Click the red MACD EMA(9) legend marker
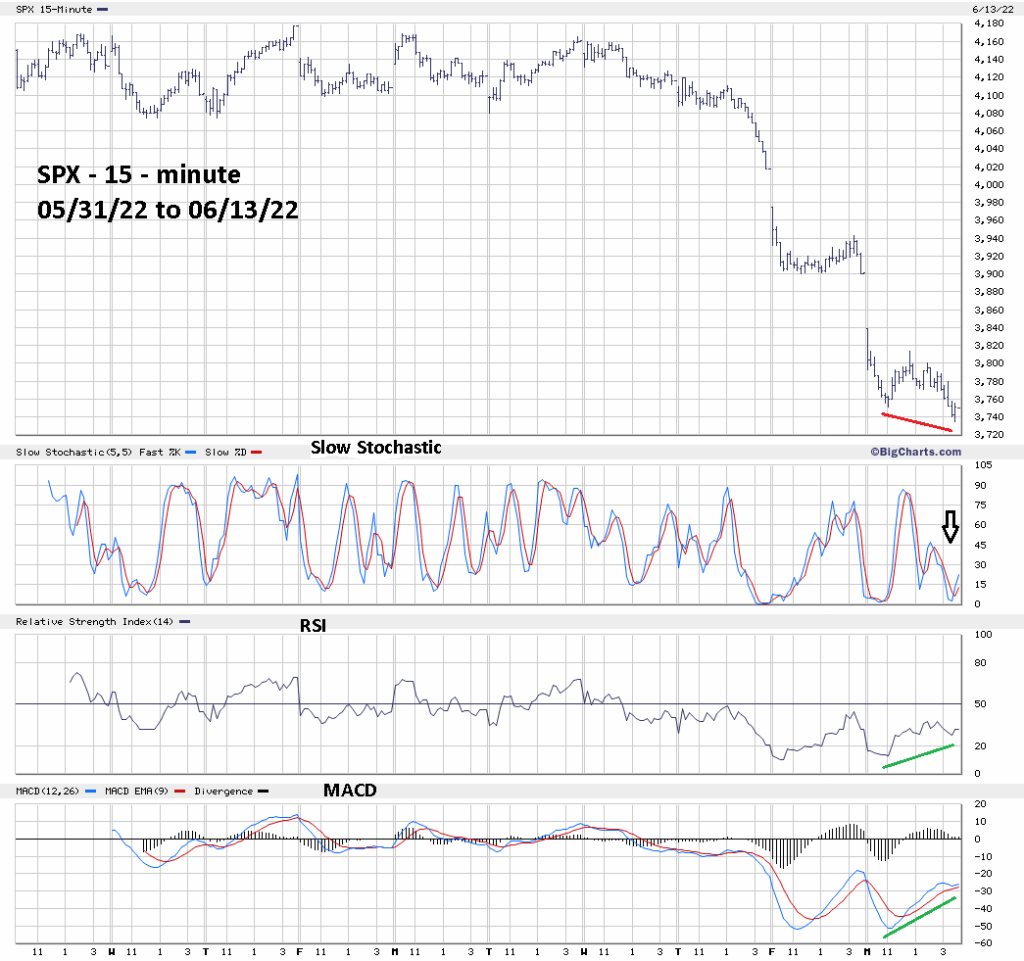 (x=182, y=790)
